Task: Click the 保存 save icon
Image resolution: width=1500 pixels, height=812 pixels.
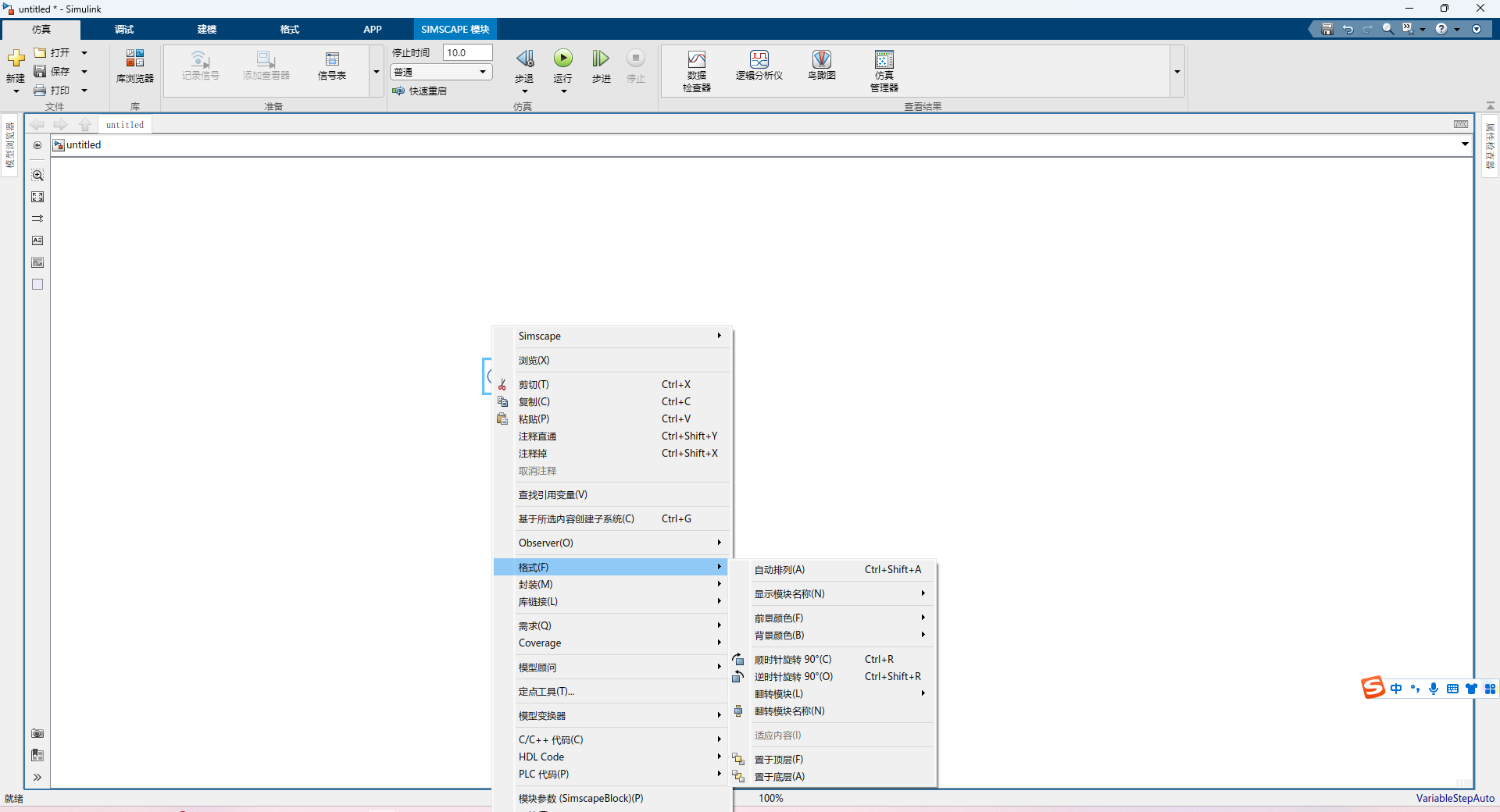Action: 40,71
